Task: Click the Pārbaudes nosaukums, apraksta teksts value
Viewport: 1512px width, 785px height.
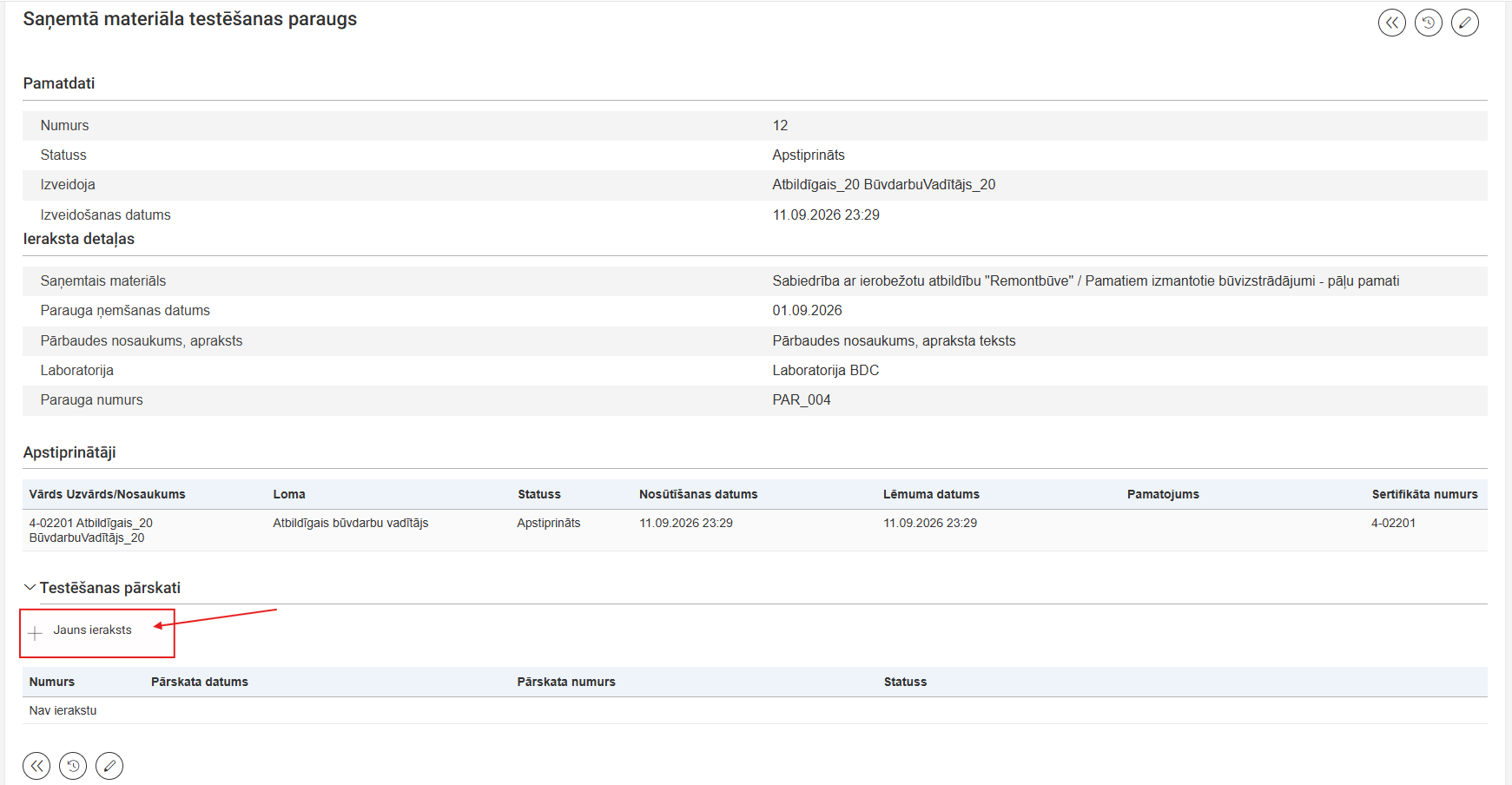Action: coord(894,341)
